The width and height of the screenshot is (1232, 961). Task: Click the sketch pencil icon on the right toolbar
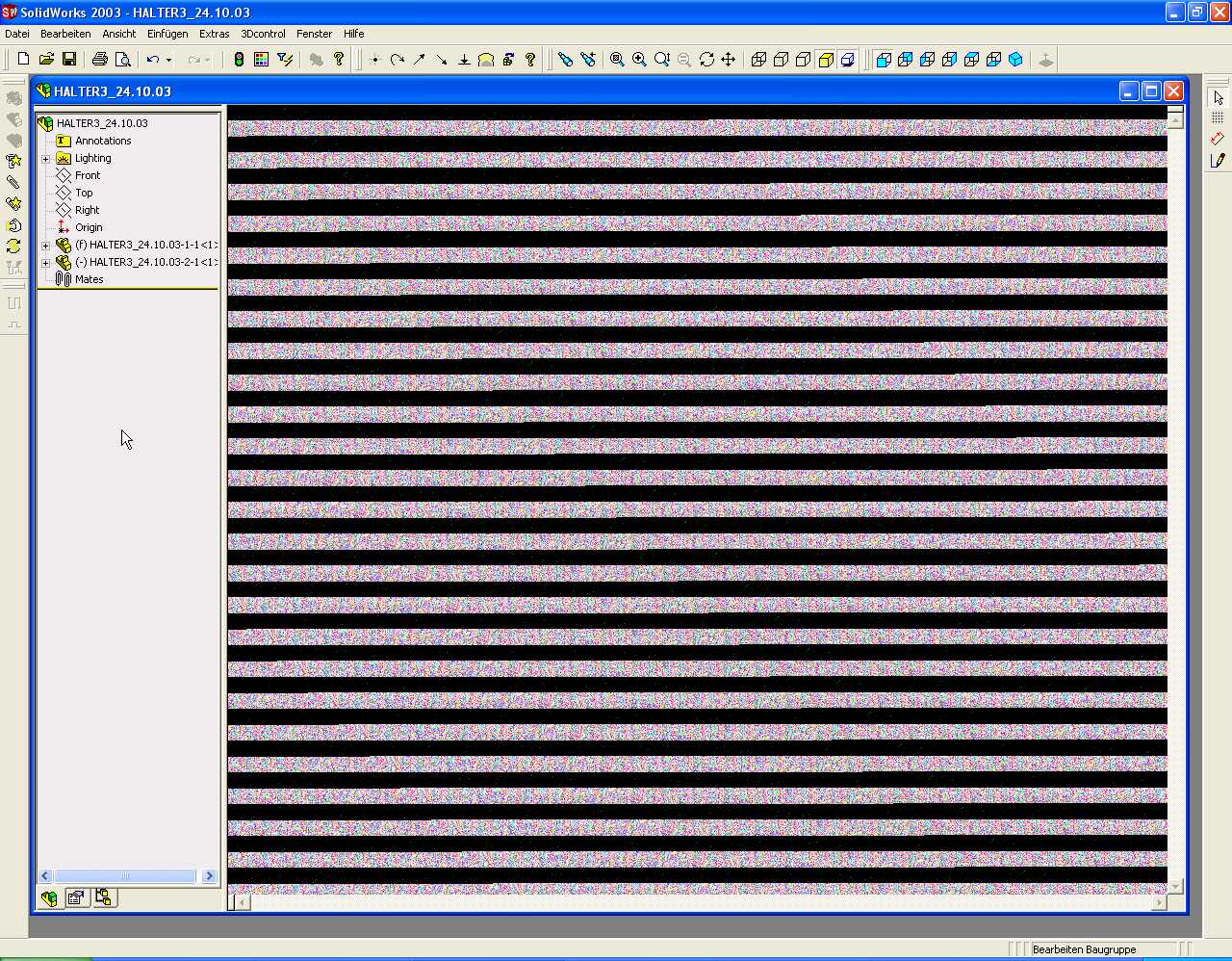1218,161
